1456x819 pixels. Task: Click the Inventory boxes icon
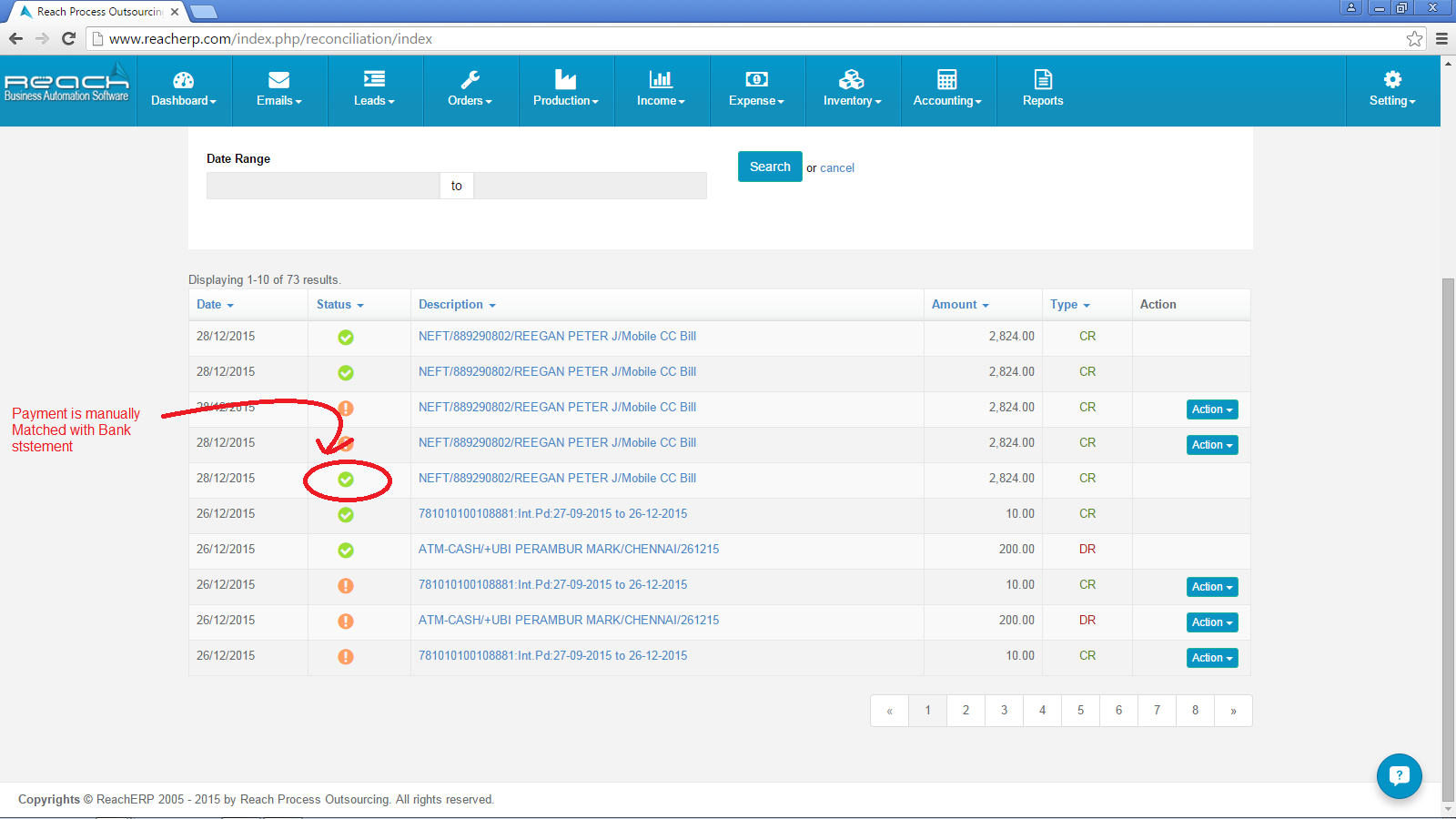pos(852,79)
